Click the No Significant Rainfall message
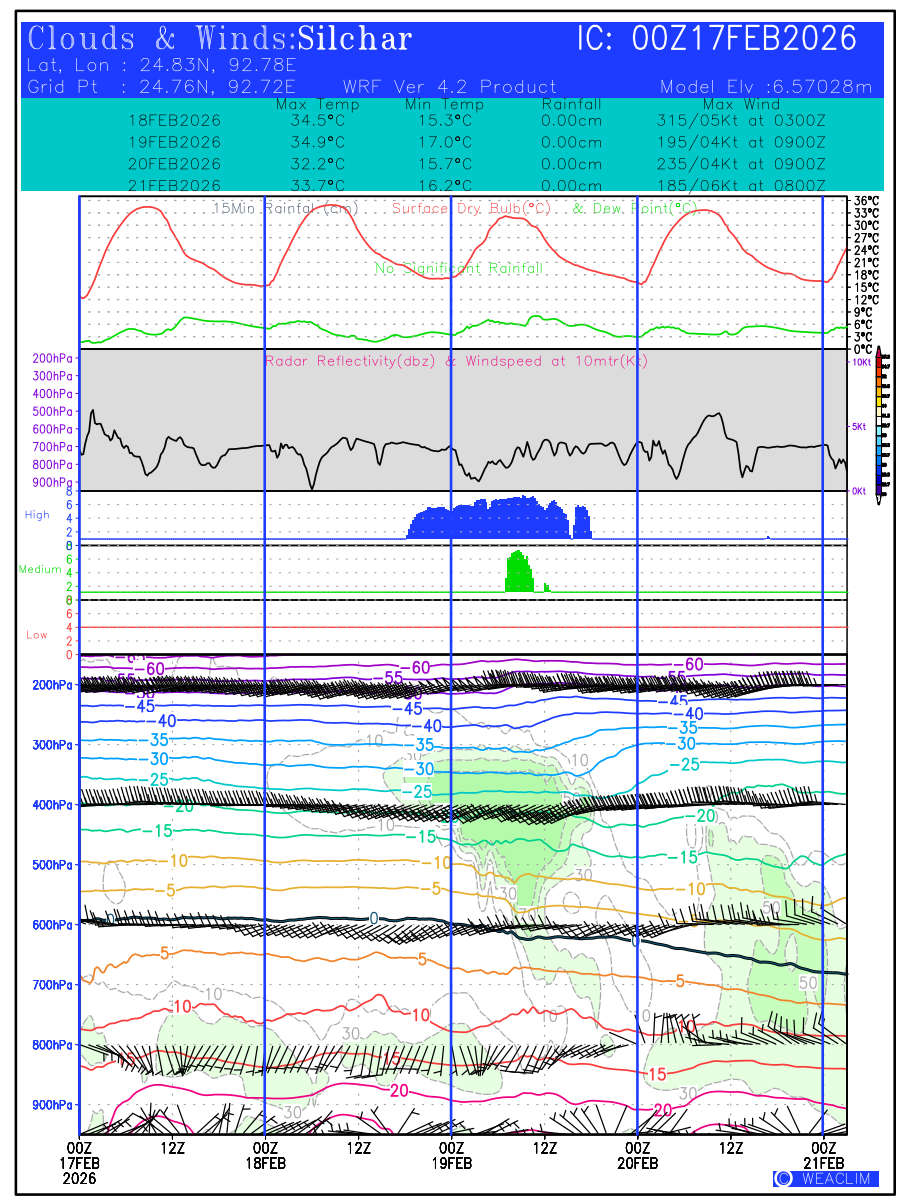 459,269
